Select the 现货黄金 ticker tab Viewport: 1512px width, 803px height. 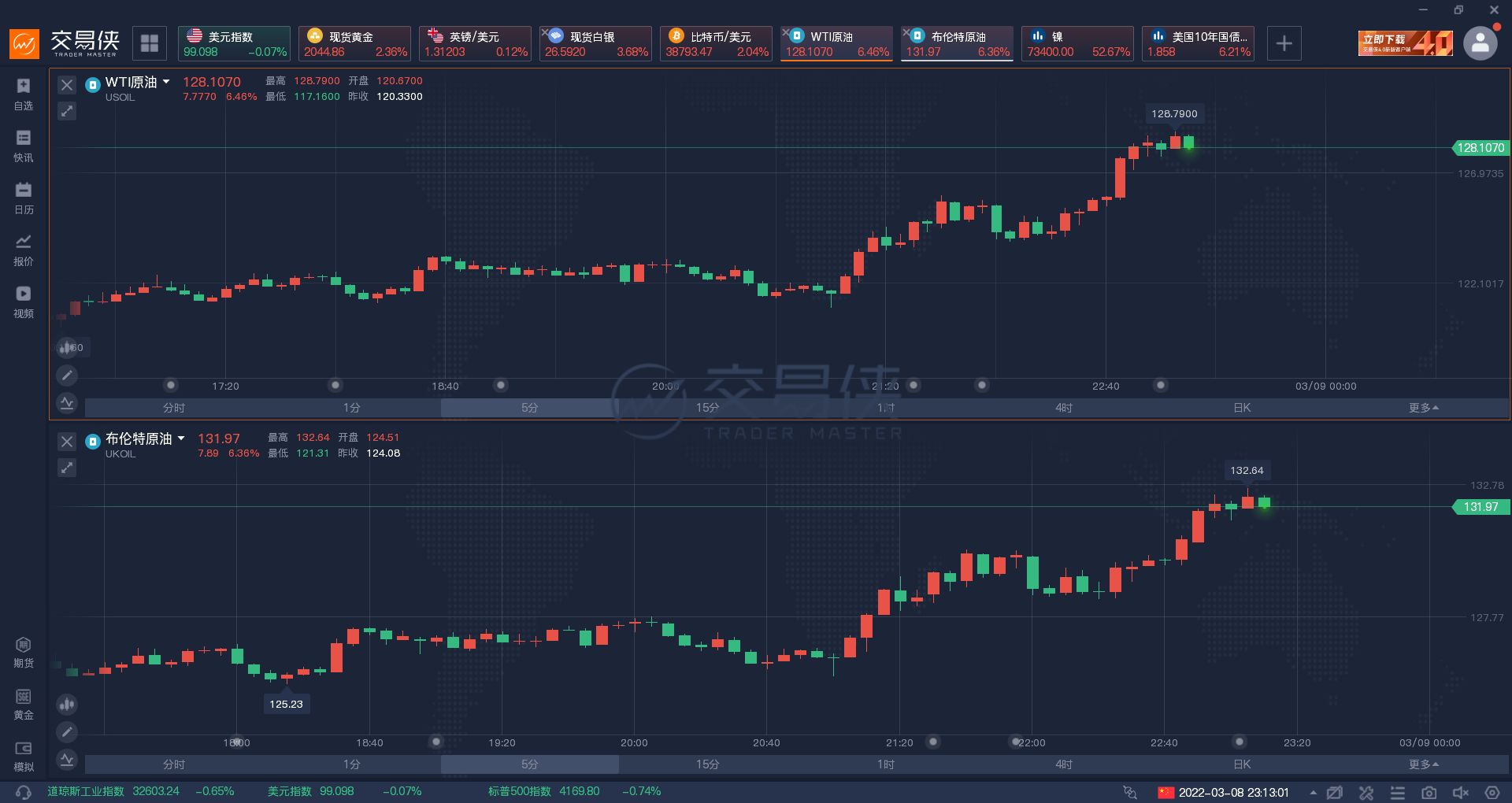coord(354,43)
